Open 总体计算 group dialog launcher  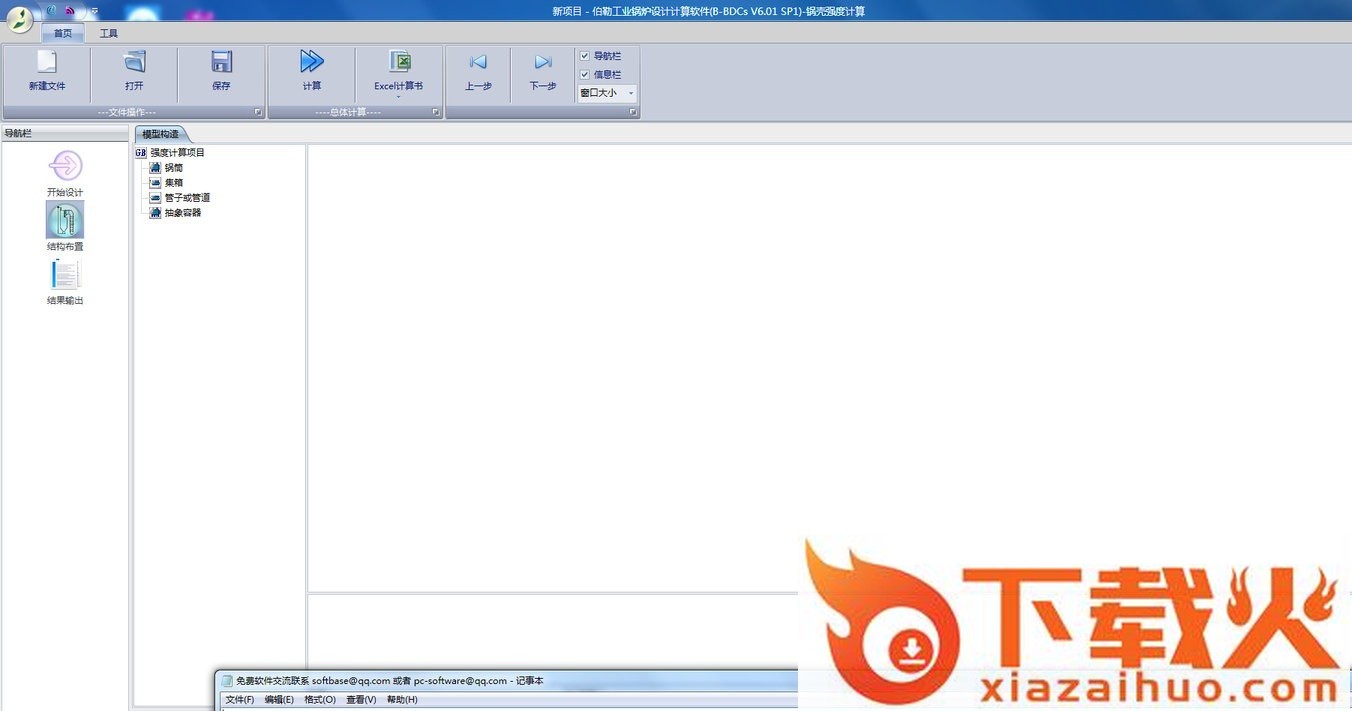point(436,112)
